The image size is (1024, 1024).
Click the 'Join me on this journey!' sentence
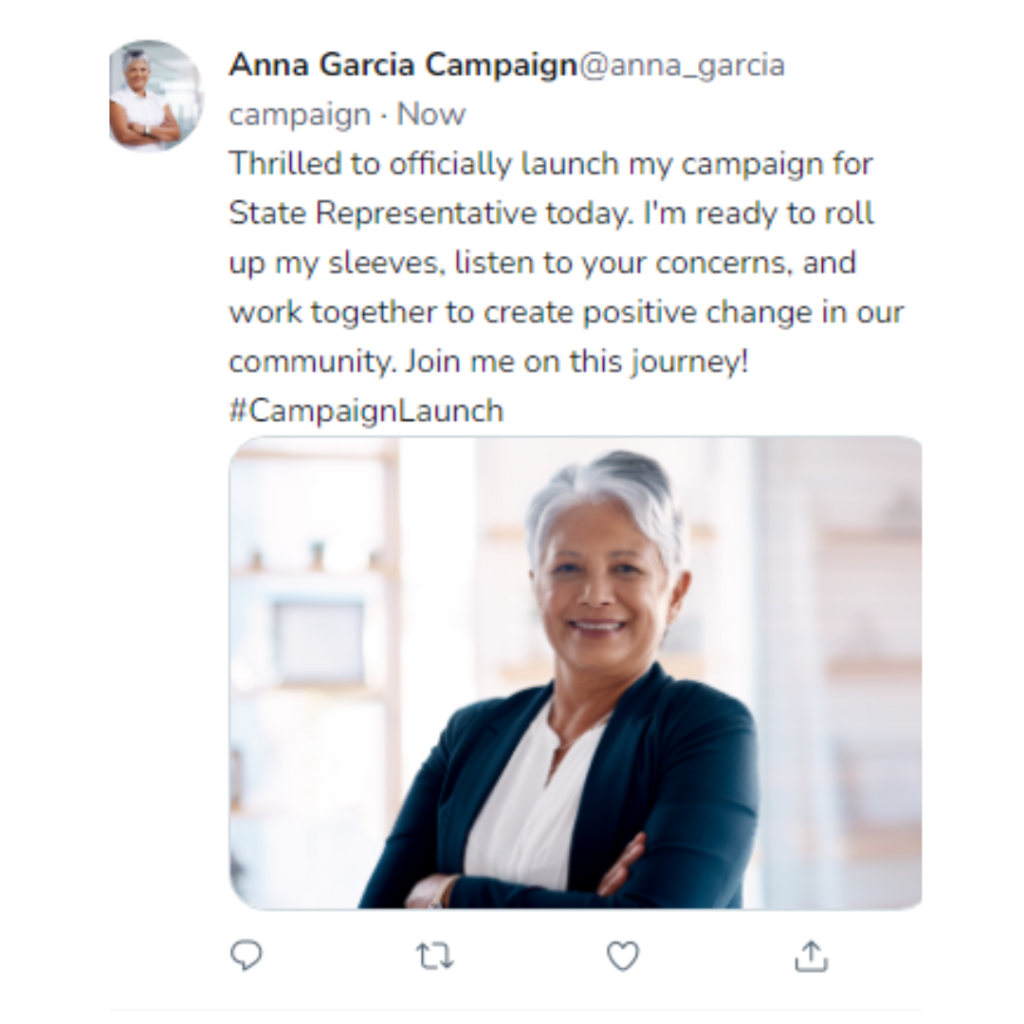(577, 362)
